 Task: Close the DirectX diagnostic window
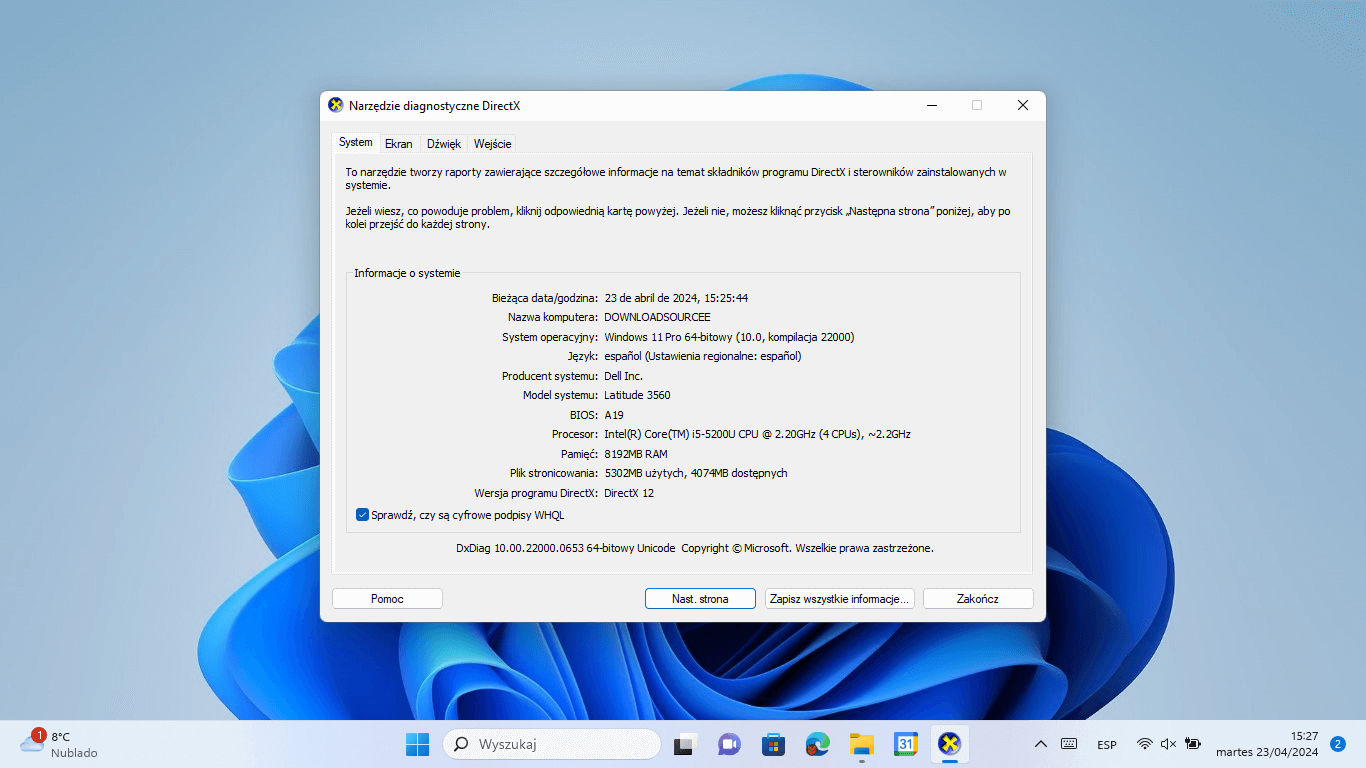pyautogui.click(x=1023, y=105)
